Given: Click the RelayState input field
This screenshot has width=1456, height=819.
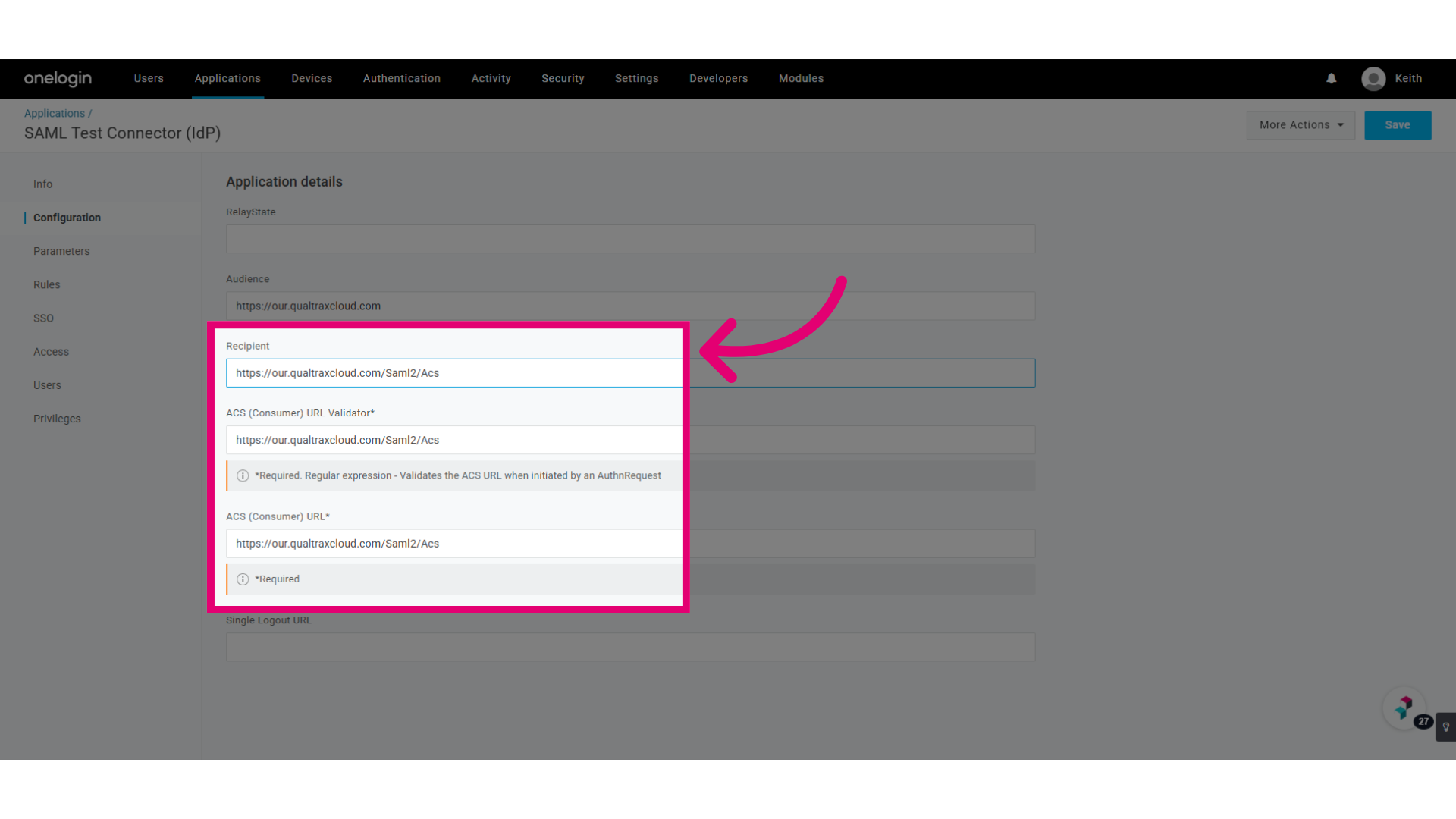Looking at the screenshot, I should pos(630,239).
